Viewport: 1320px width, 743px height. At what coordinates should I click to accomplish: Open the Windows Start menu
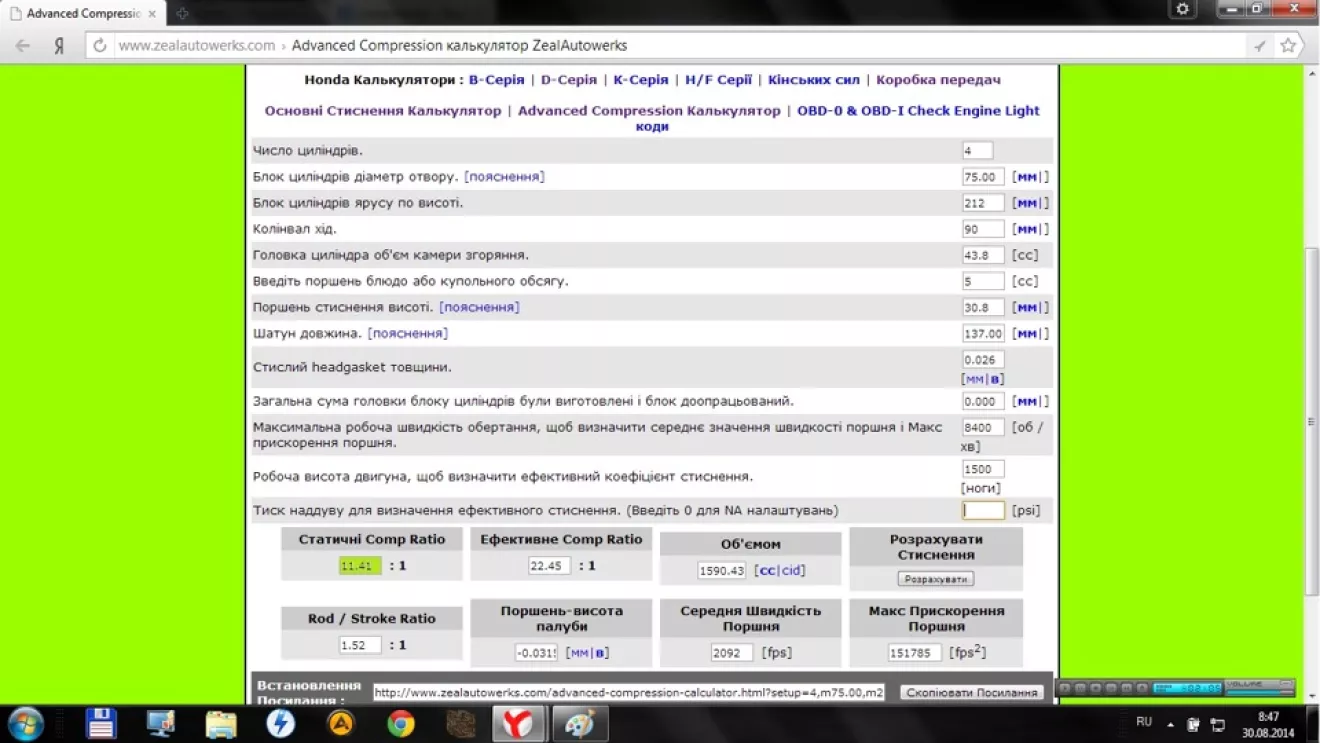[x=25, y=723]
